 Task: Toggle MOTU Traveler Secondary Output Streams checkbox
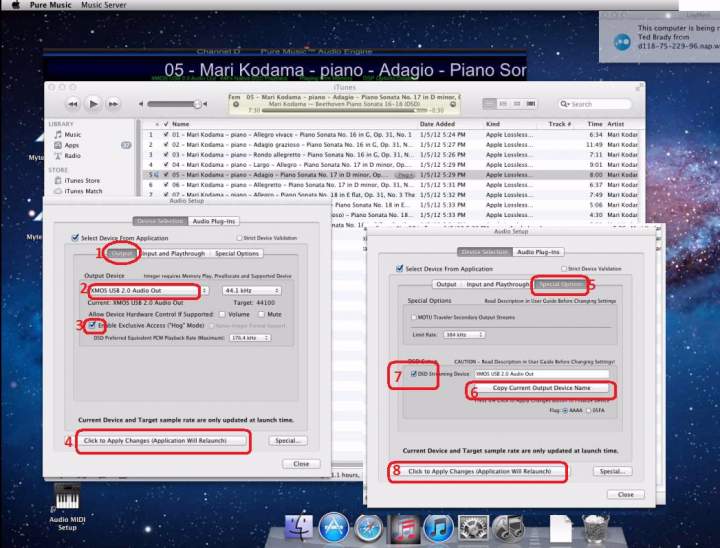tap(414, 317)
